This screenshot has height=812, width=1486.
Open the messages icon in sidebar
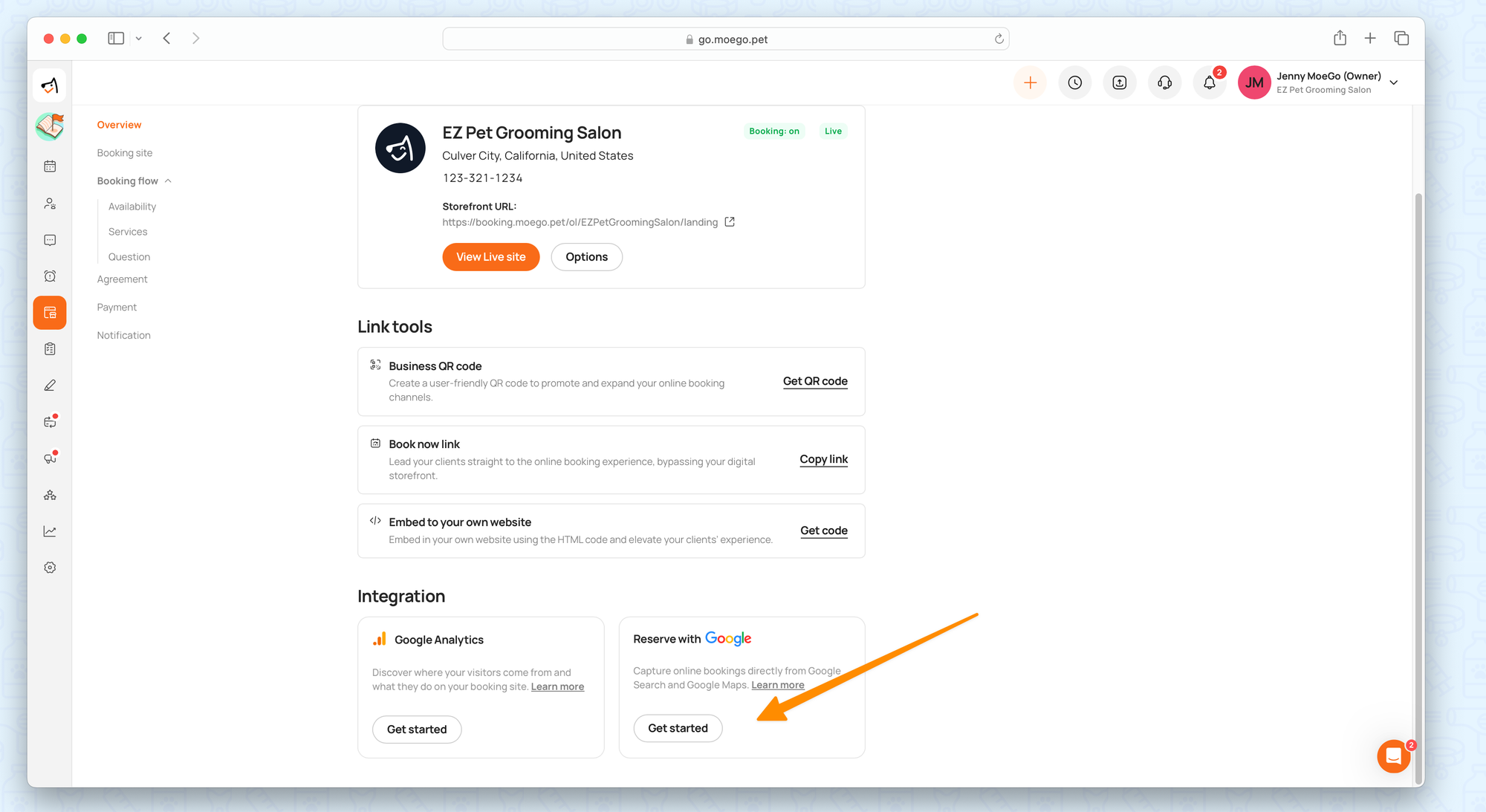50,240
